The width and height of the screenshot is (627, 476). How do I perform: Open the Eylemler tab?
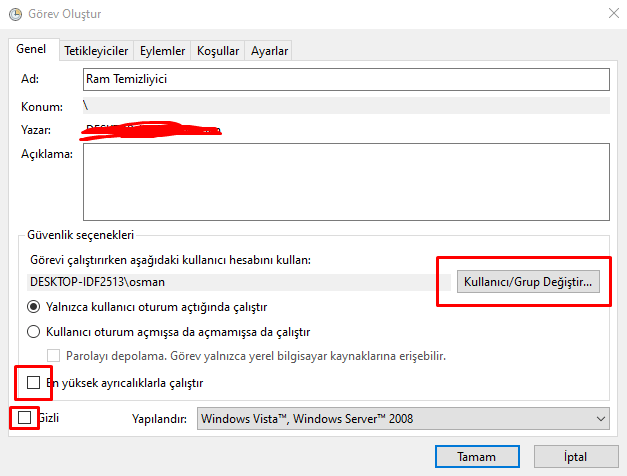tap(162, 51)
